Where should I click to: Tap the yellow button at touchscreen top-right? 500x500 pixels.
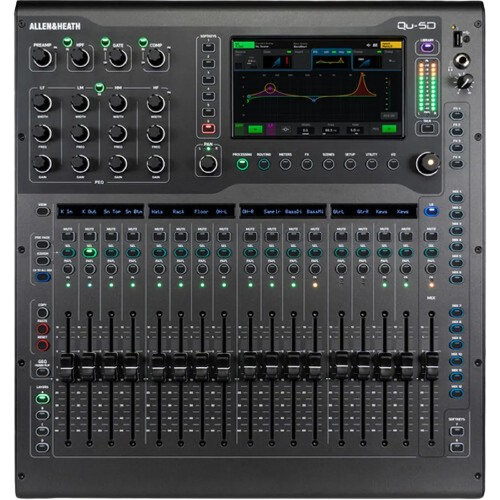coord(391,45)
